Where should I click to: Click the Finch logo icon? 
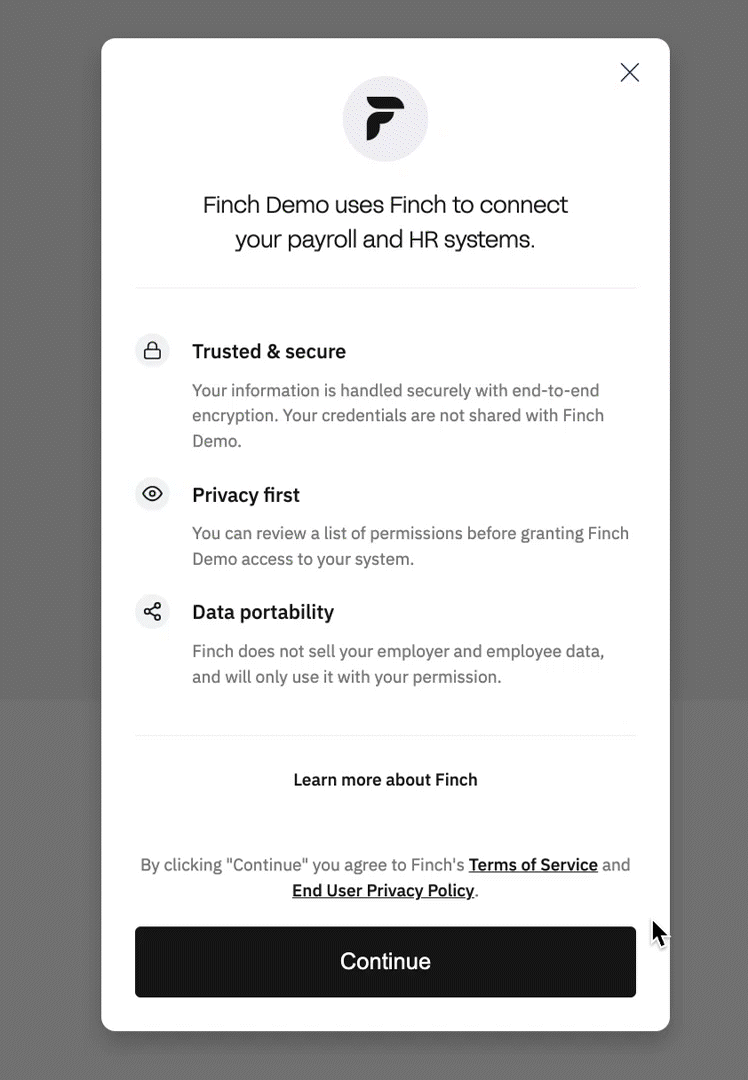click(x=385, y=118)
